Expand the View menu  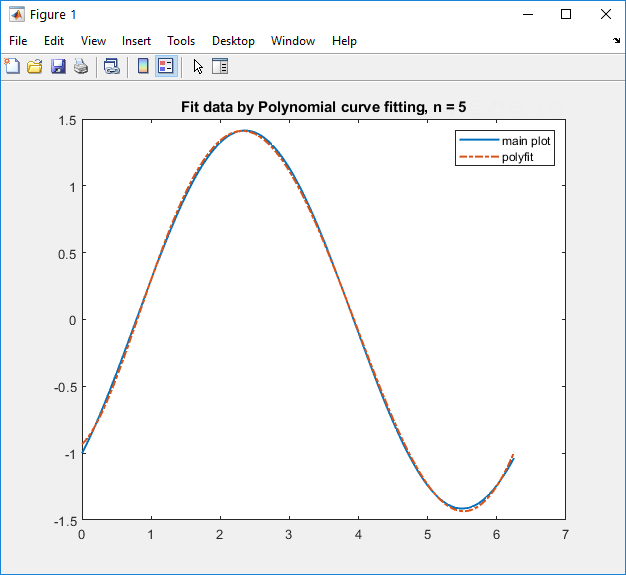point(93,41)
